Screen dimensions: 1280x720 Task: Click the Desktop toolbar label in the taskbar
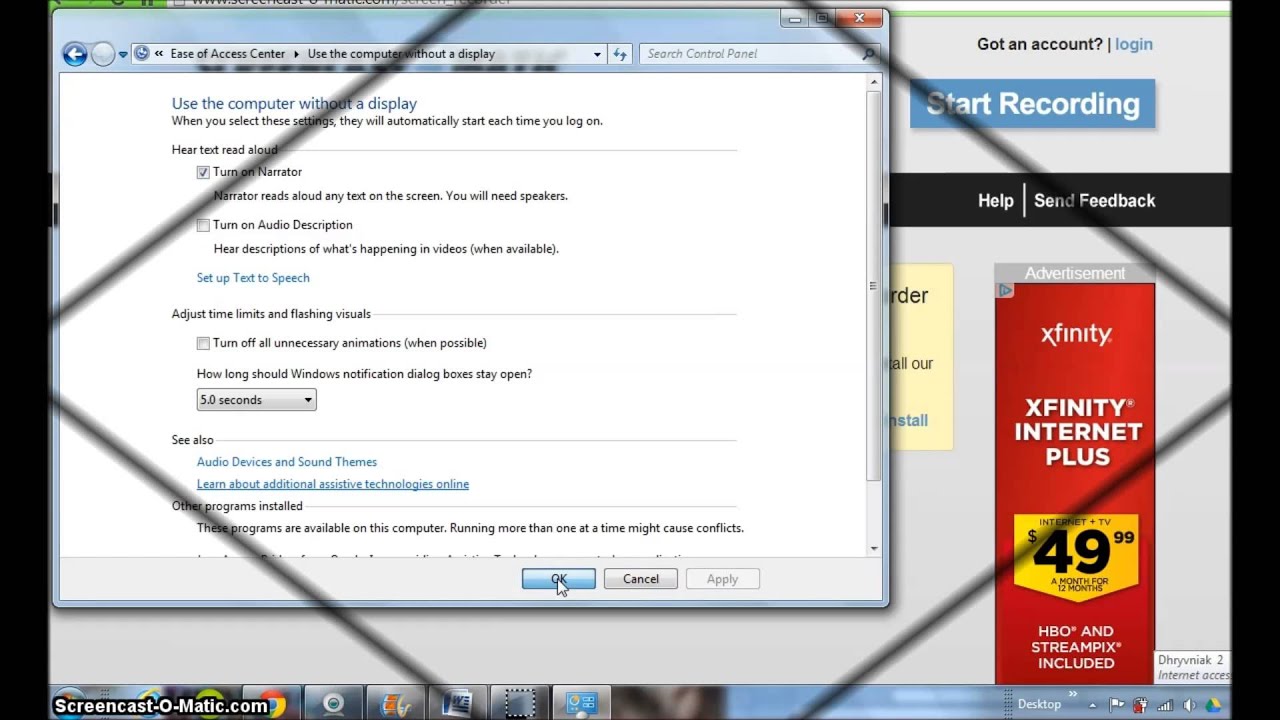pyautogui.click(x=1039, y=704)
